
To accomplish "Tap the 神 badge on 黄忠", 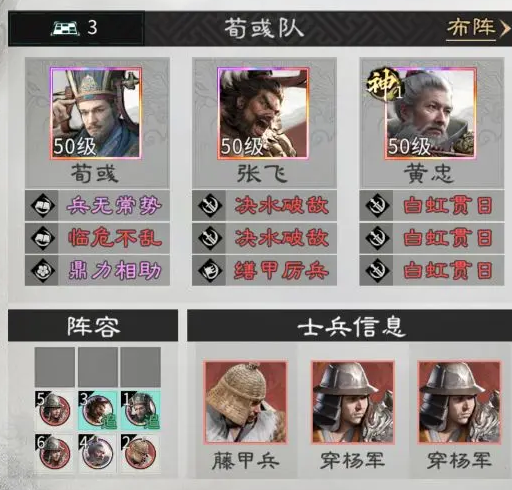I will (384, 84).
